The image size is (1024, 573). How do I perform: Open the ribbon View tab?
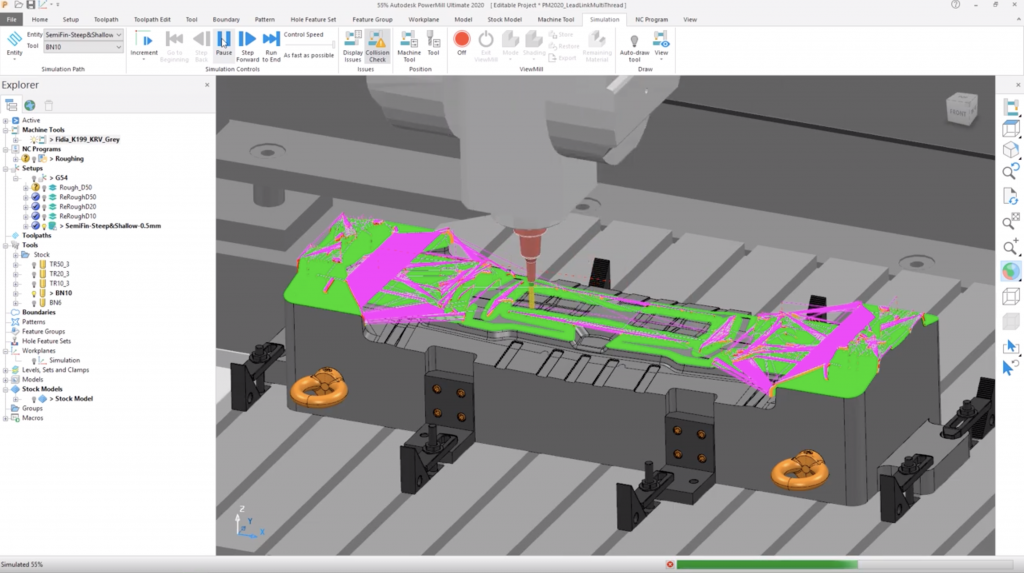point(690,20)
